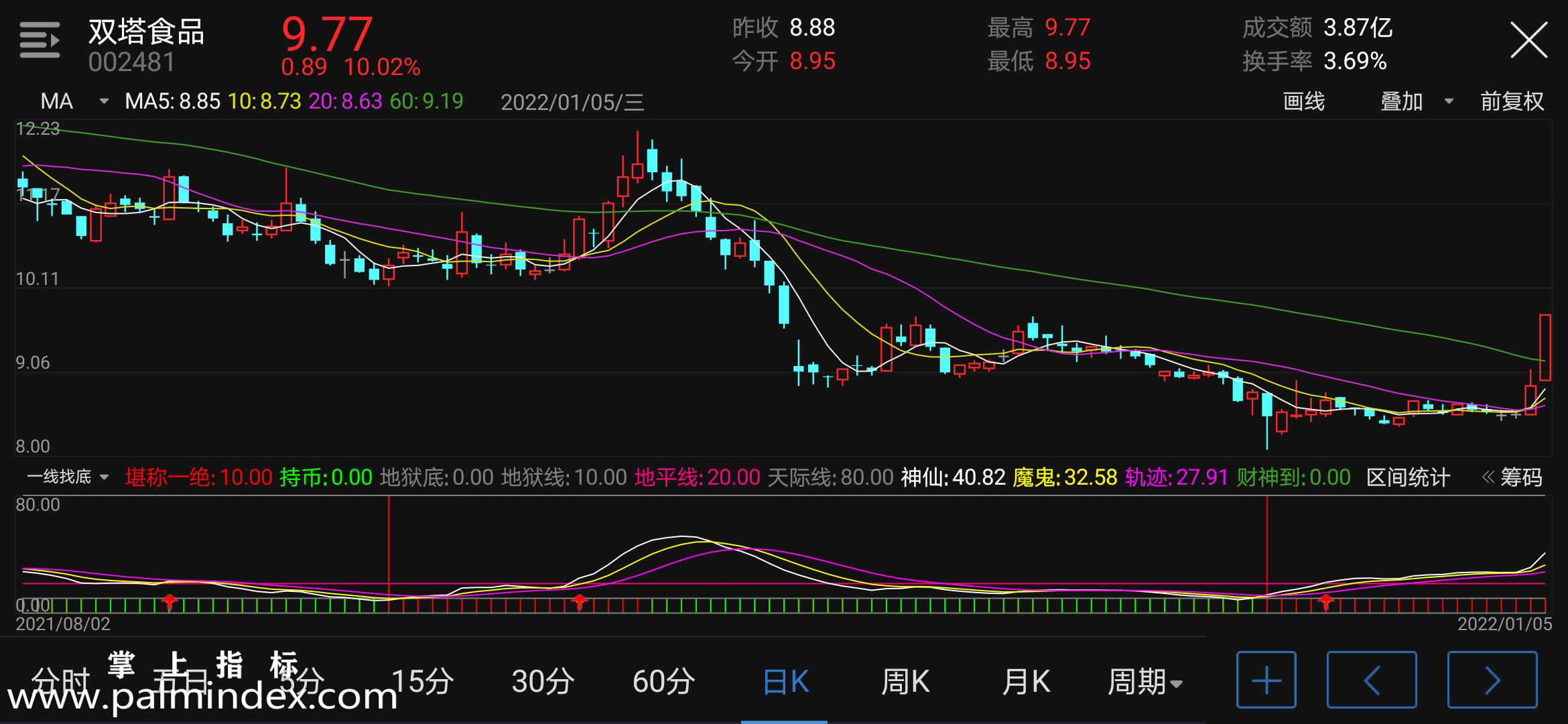Click the date 2022/01/05/三
Image resolution: width=1568 pixels, height=724 pixels.
click(572, 102)
